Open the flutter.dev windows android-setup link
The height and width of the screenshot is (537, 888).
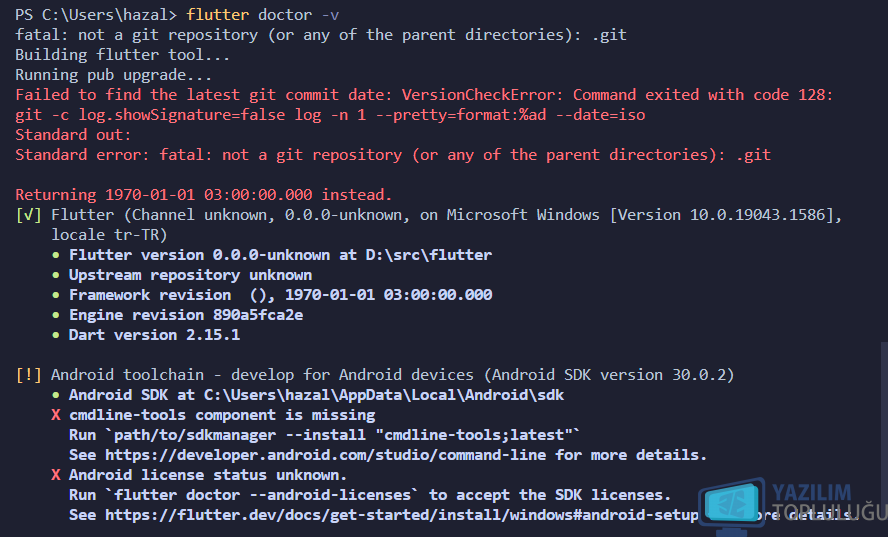(402, 515)
